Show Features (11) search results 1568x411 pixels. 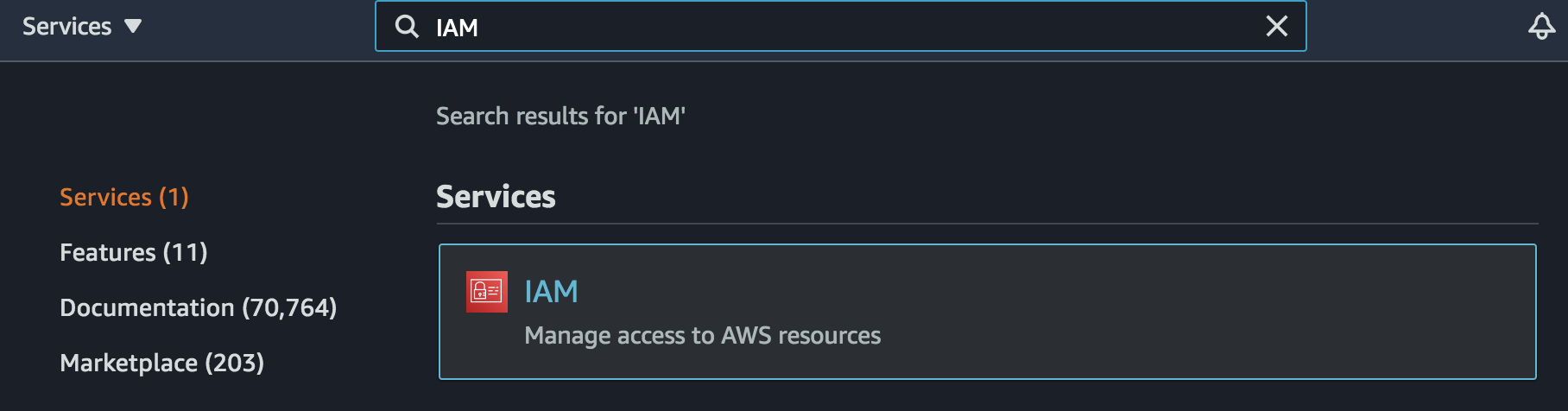134,252
